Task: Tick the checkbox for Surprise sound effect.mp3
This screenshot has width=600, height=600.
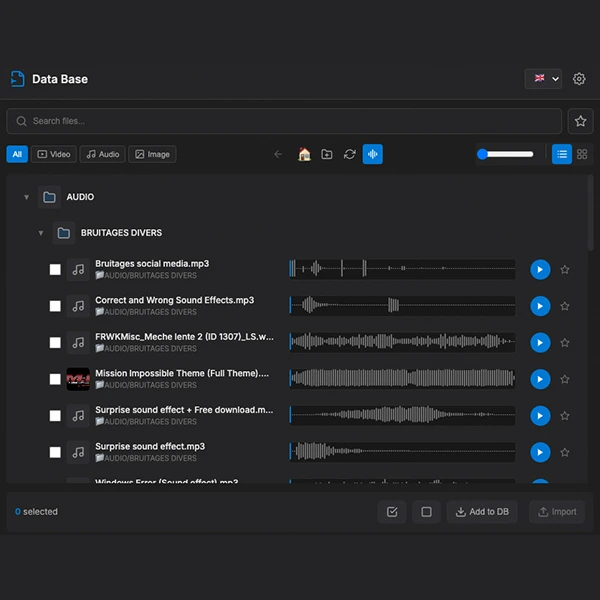Action: pos(56,452)
